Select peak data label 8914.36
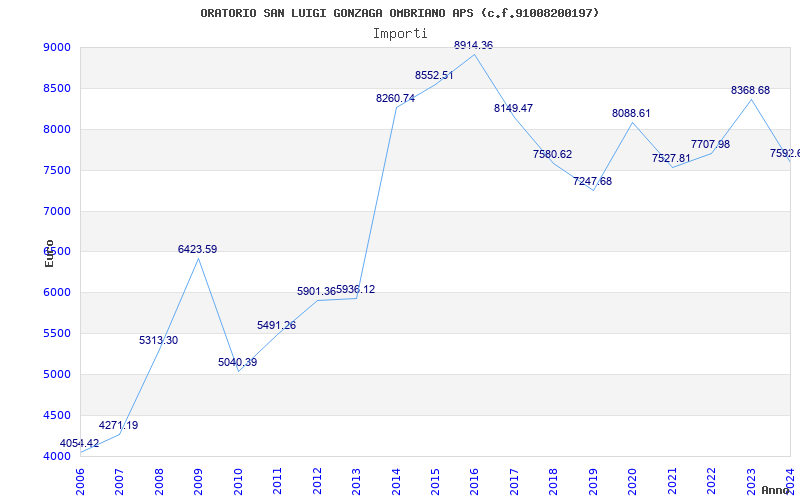This screenshot has width=800, height=500. [473, 45]
